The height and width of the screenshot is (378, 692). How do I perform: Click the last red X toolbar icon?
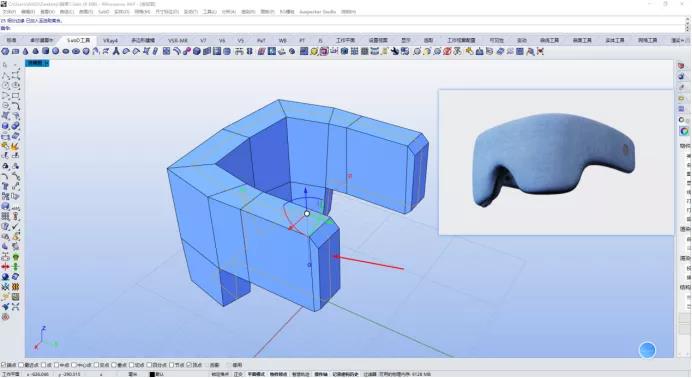click(540, 51)
